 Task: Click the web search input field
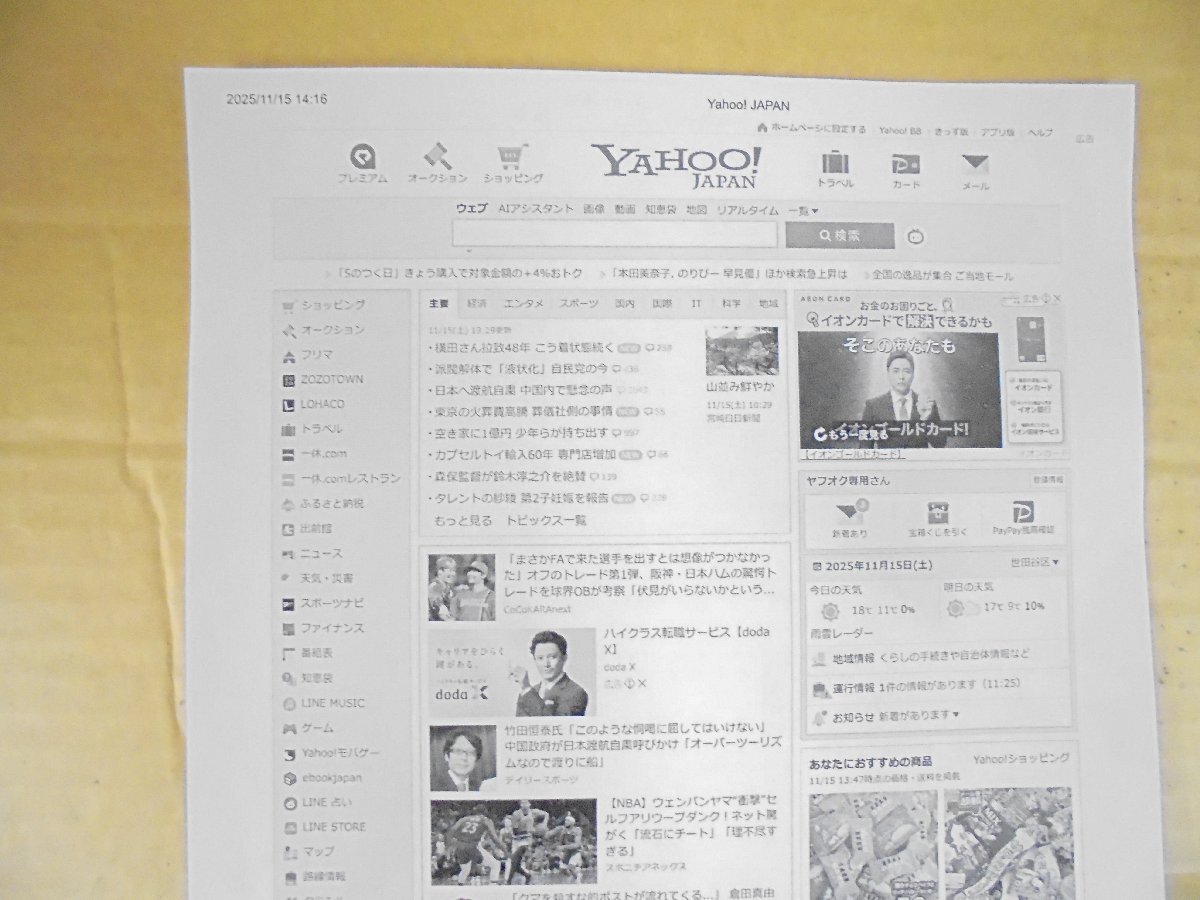pyautogui.click(x=614, y=235)
